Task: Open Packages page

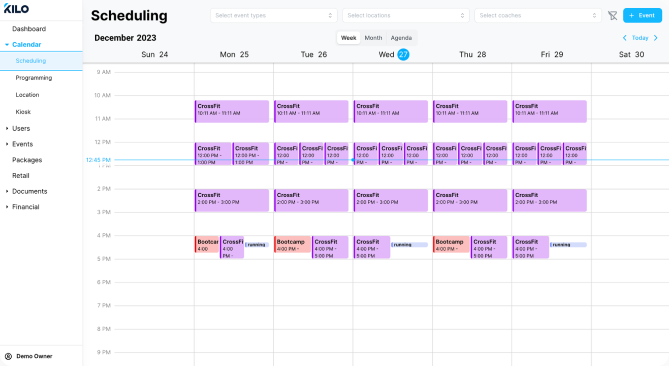Action: [x=27, y=160]
